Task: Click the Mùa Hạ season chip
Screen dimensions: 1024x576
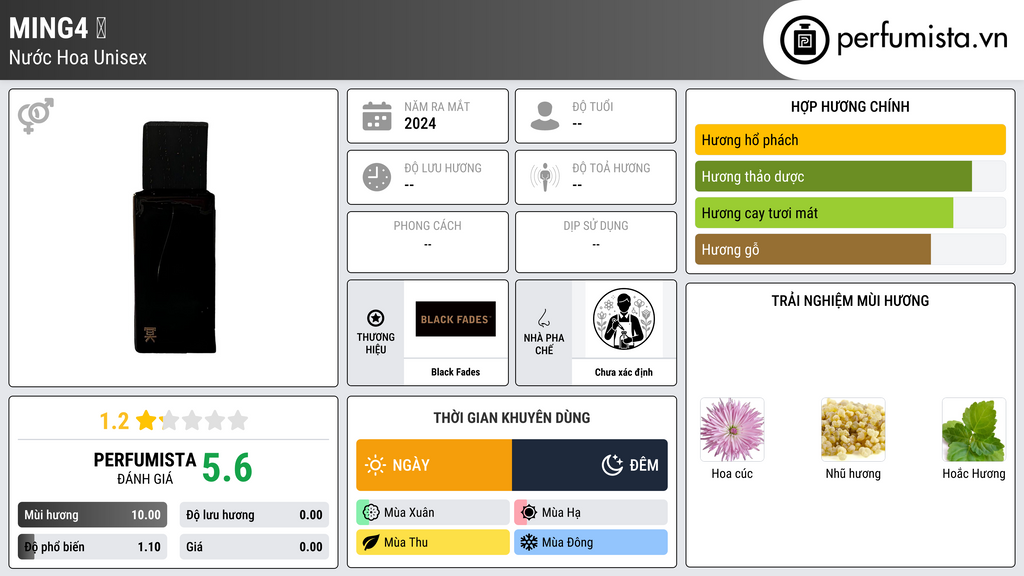Action: click(x=590, y=513)
